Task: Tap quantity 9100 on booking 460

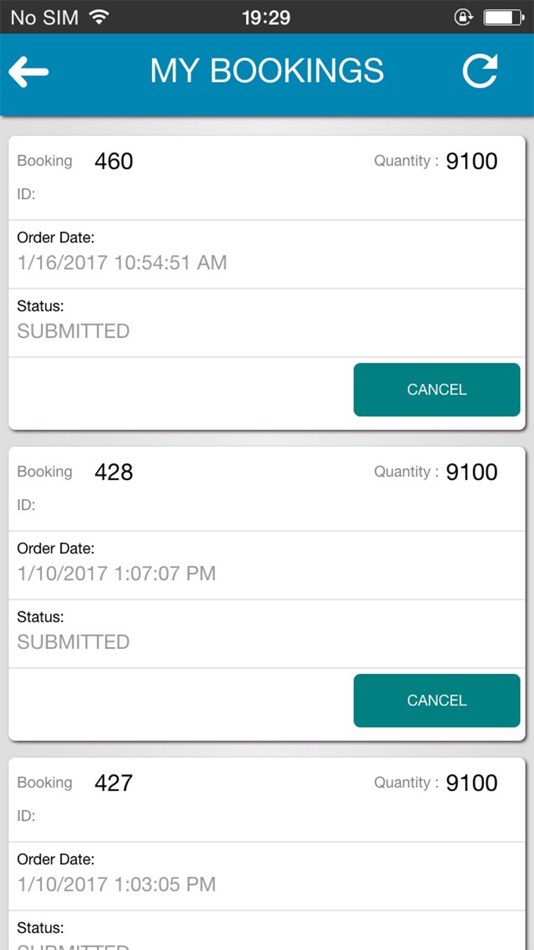Action: pyautogui.click(x=472, y=161)
